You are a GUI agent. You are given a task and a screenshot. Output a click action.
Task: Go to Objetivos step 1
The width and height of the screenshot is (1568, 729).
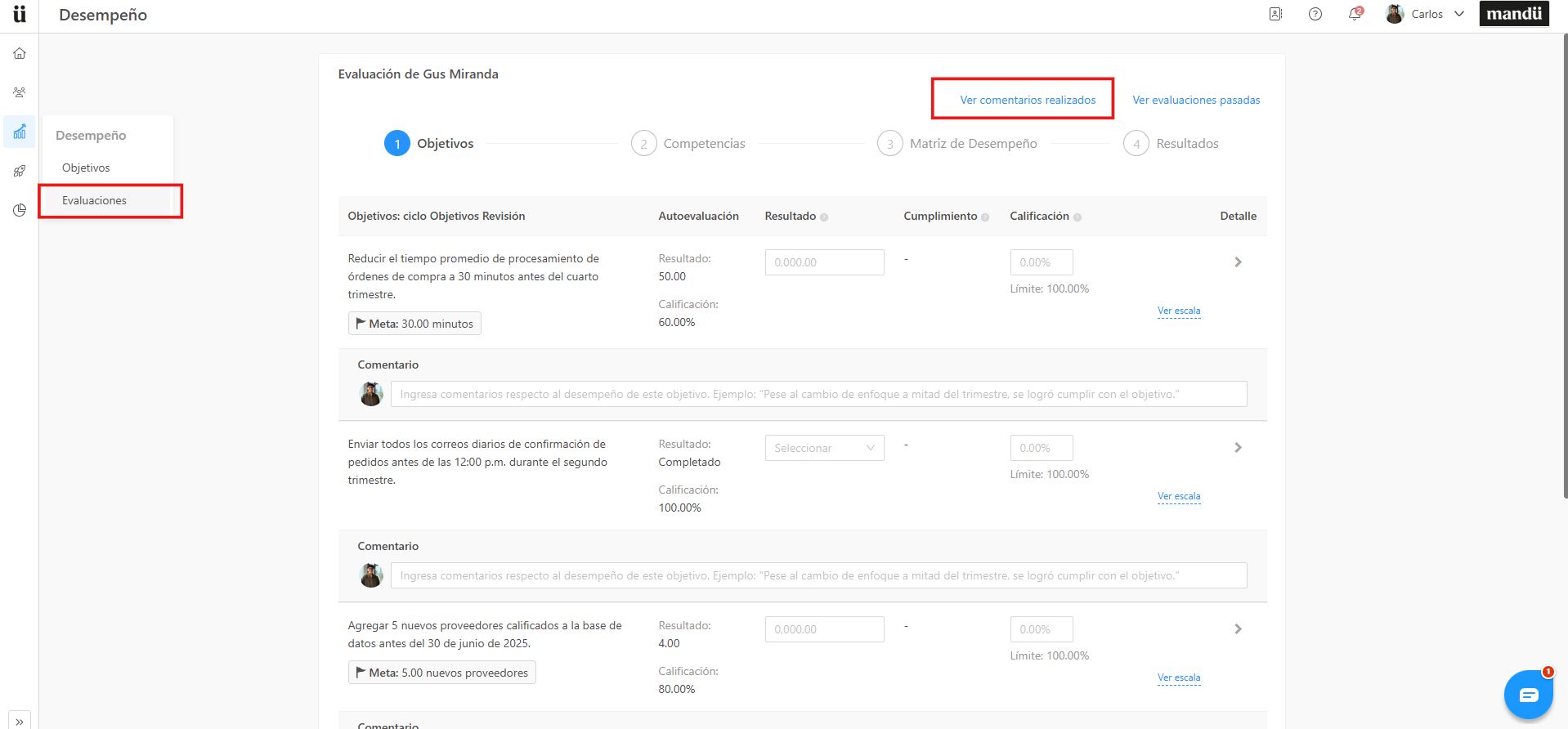click(429, 144)
